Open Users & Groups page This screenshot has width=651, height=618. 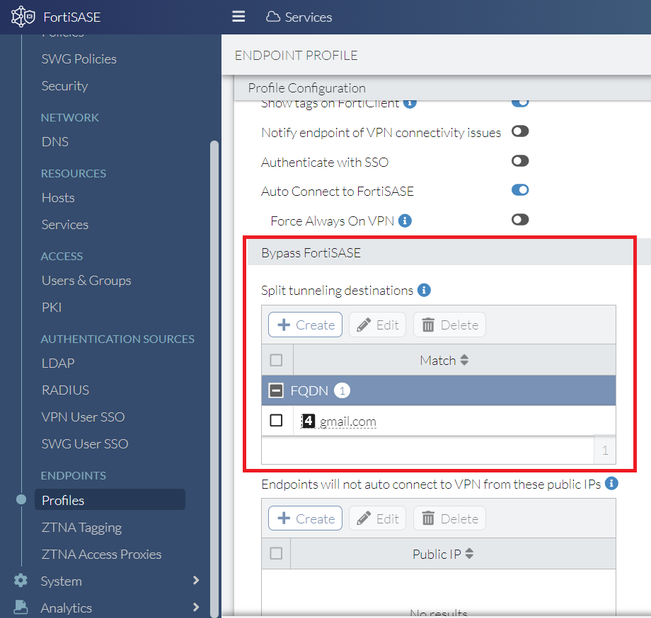point(86,281)
